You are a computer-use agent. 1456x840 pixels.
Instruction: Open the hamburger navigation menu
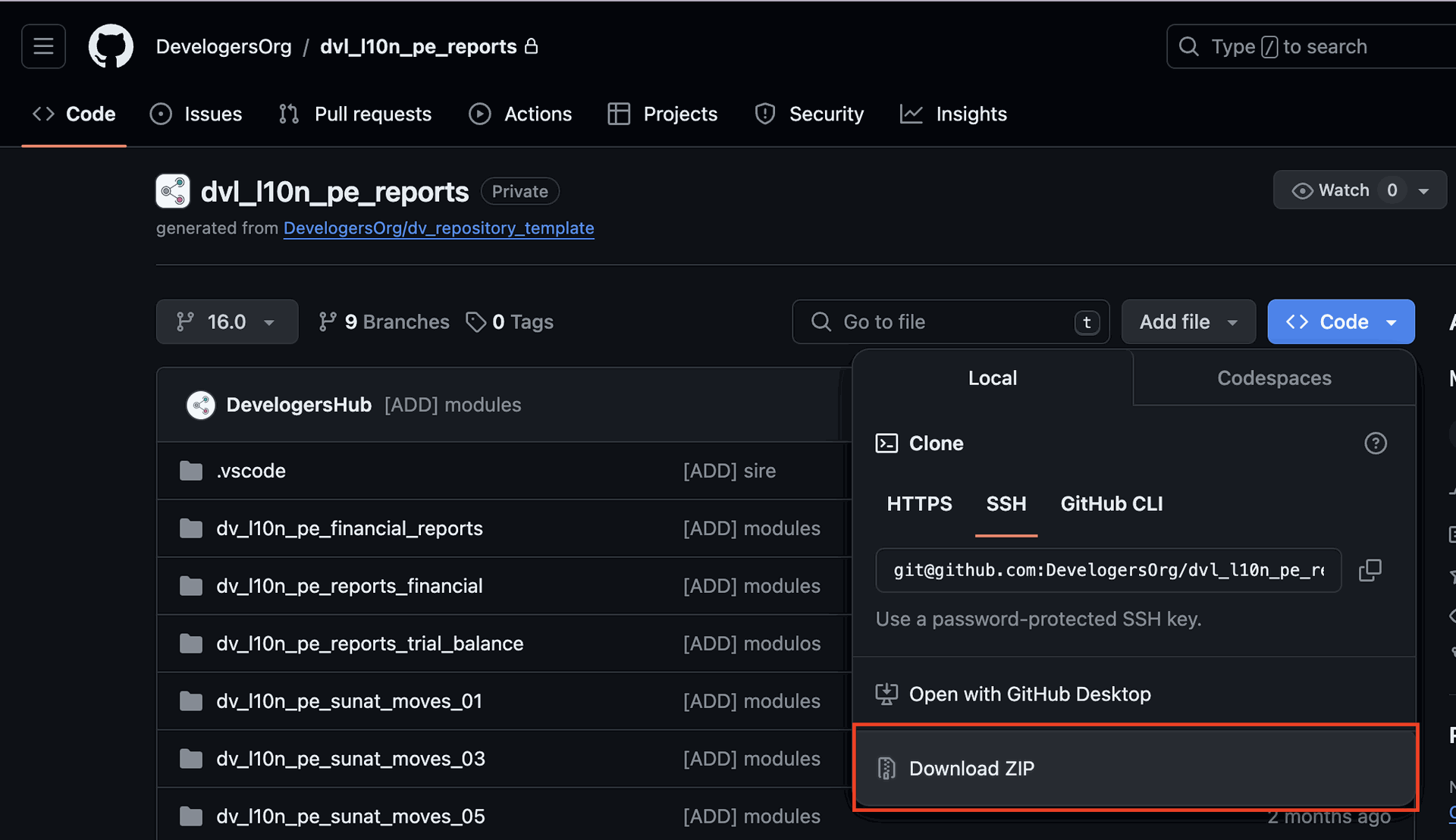[x=43, y=46]
